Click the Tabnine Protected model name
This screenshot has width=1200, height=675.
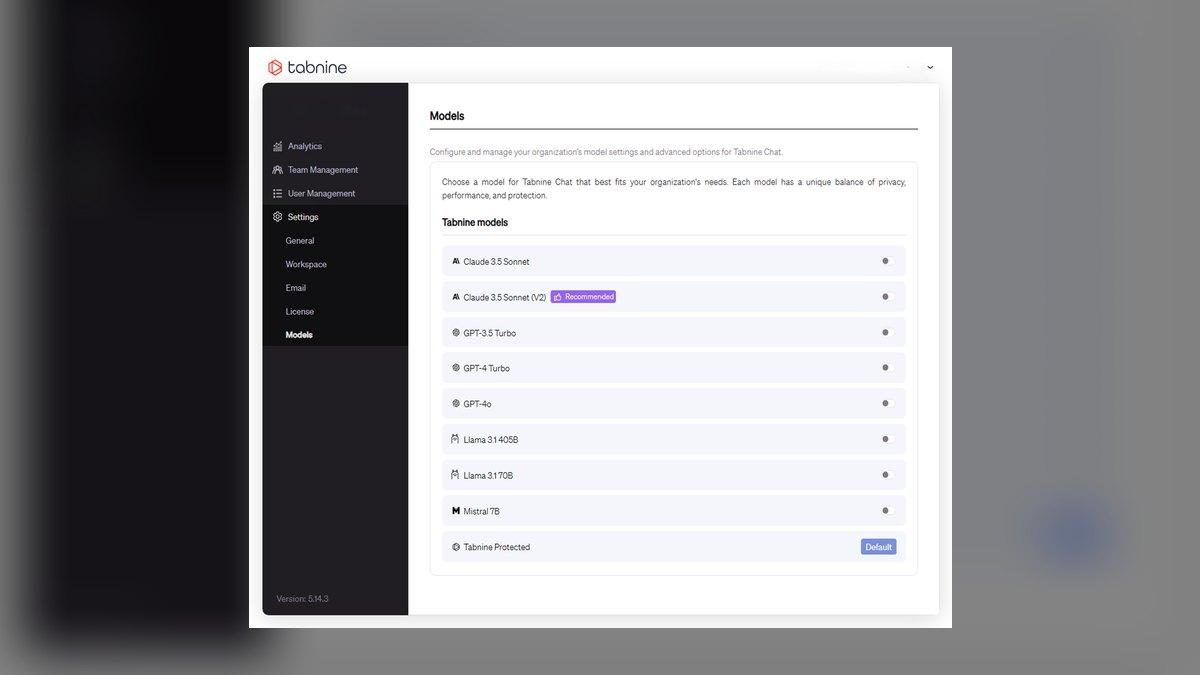click(497, 548)
